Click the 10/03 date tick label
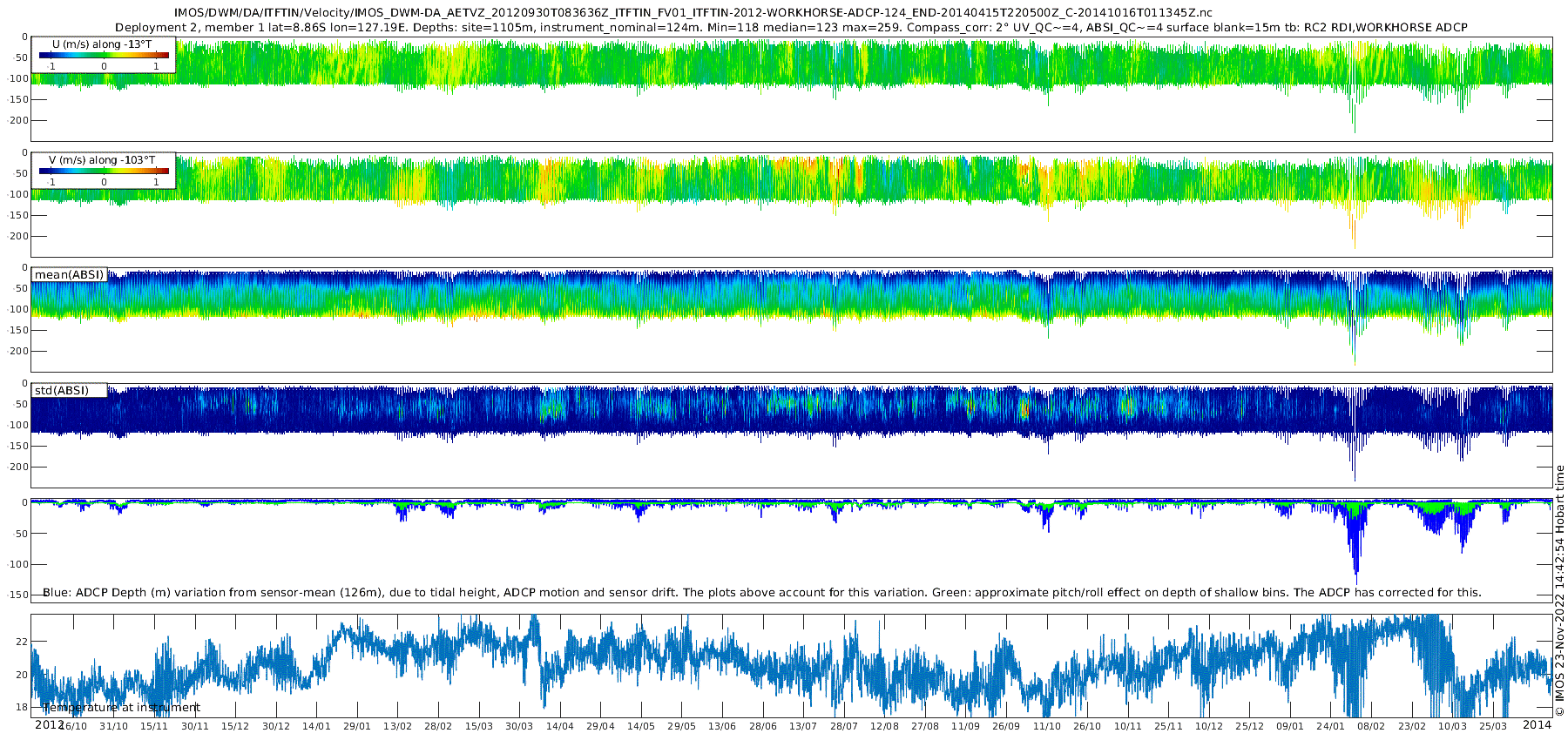1568x740 pixels. pyautogui.click(x=1452, y=727)
